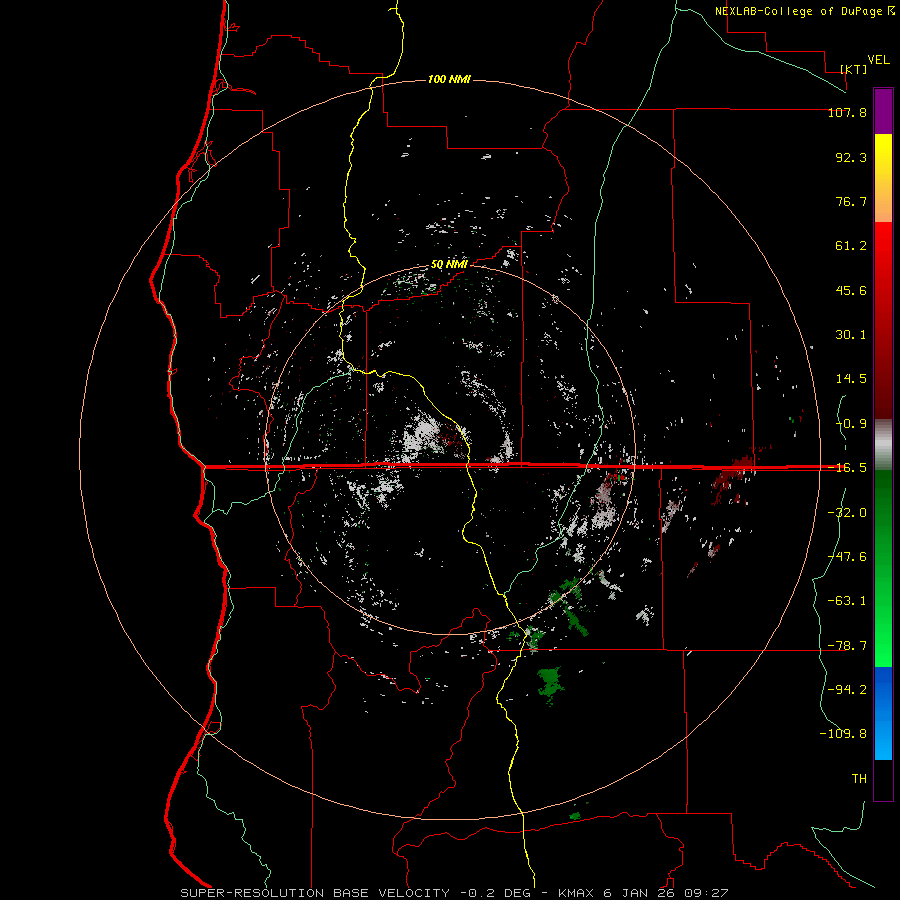Click the 76.7 legend value
The height and width of the screenshot is (900, 900).
coord(851,201)
